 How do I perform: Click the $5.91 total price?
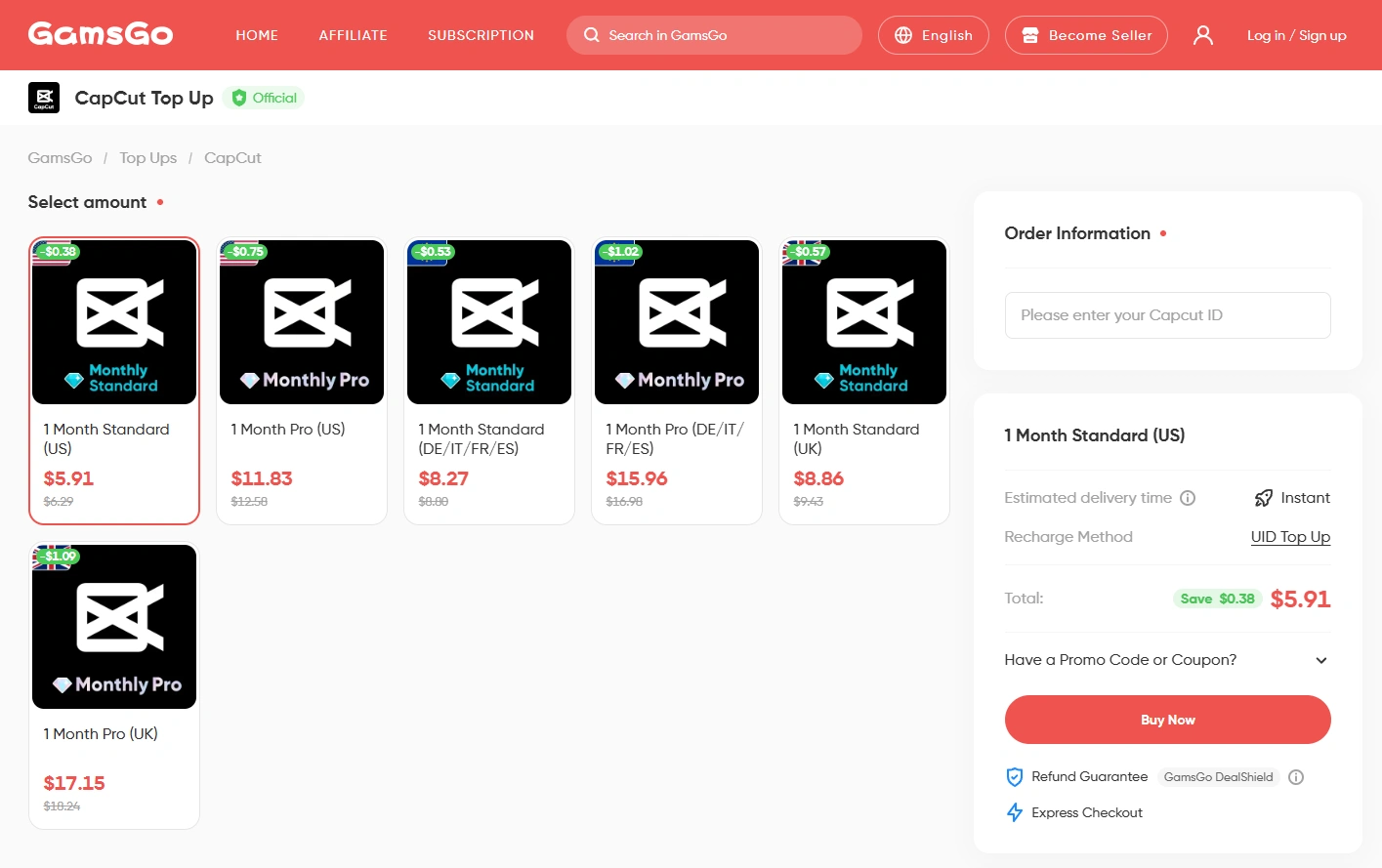[1300, 599]
